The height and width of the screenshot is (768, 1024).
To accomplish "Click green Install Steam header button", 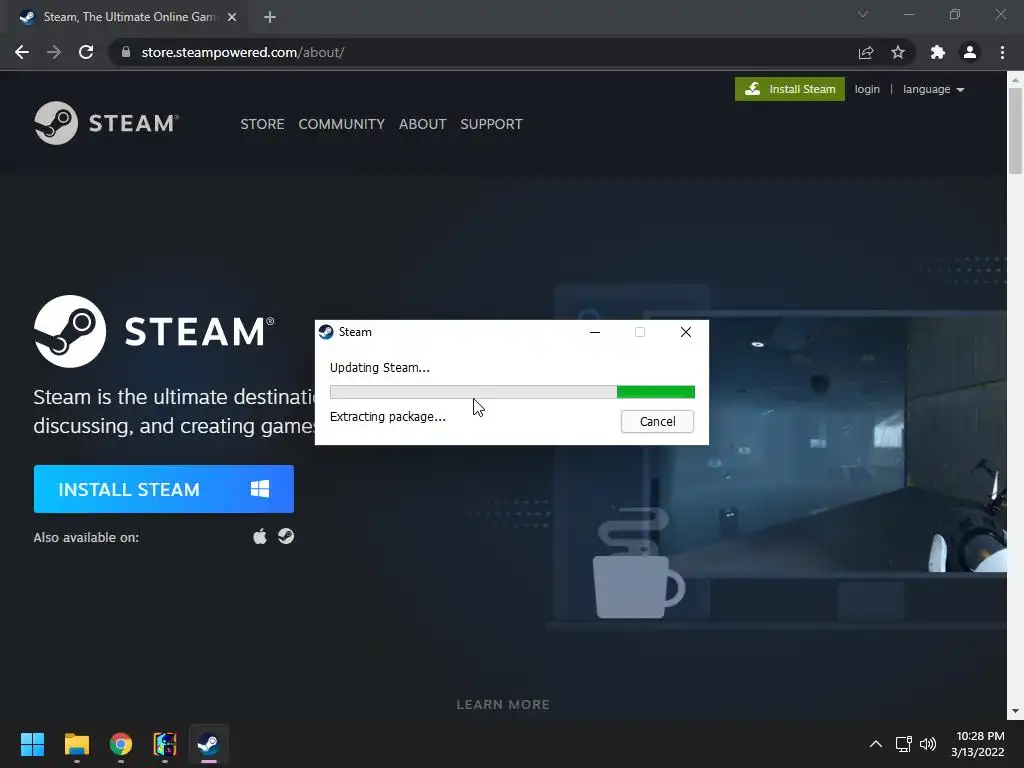I will (x=790, y=89).
